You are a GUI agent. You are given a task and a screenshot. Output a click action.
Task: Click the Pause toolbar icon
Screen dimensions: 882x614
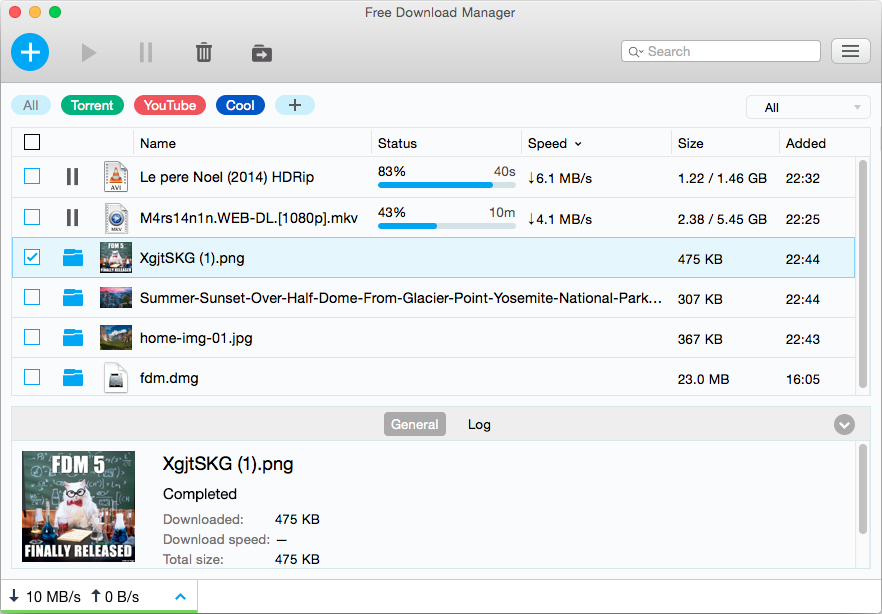click(x=146, y=53)
